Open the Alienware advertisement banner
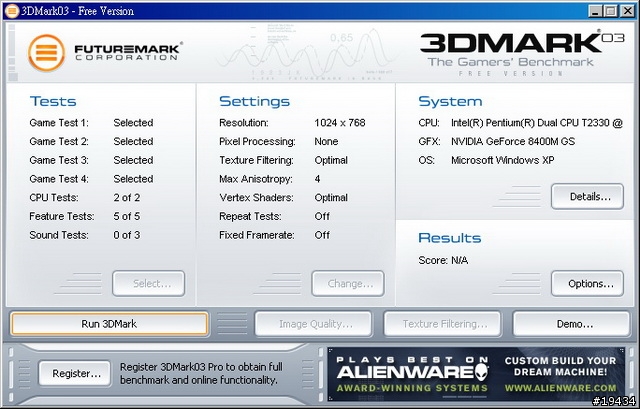 coord(476,374)
